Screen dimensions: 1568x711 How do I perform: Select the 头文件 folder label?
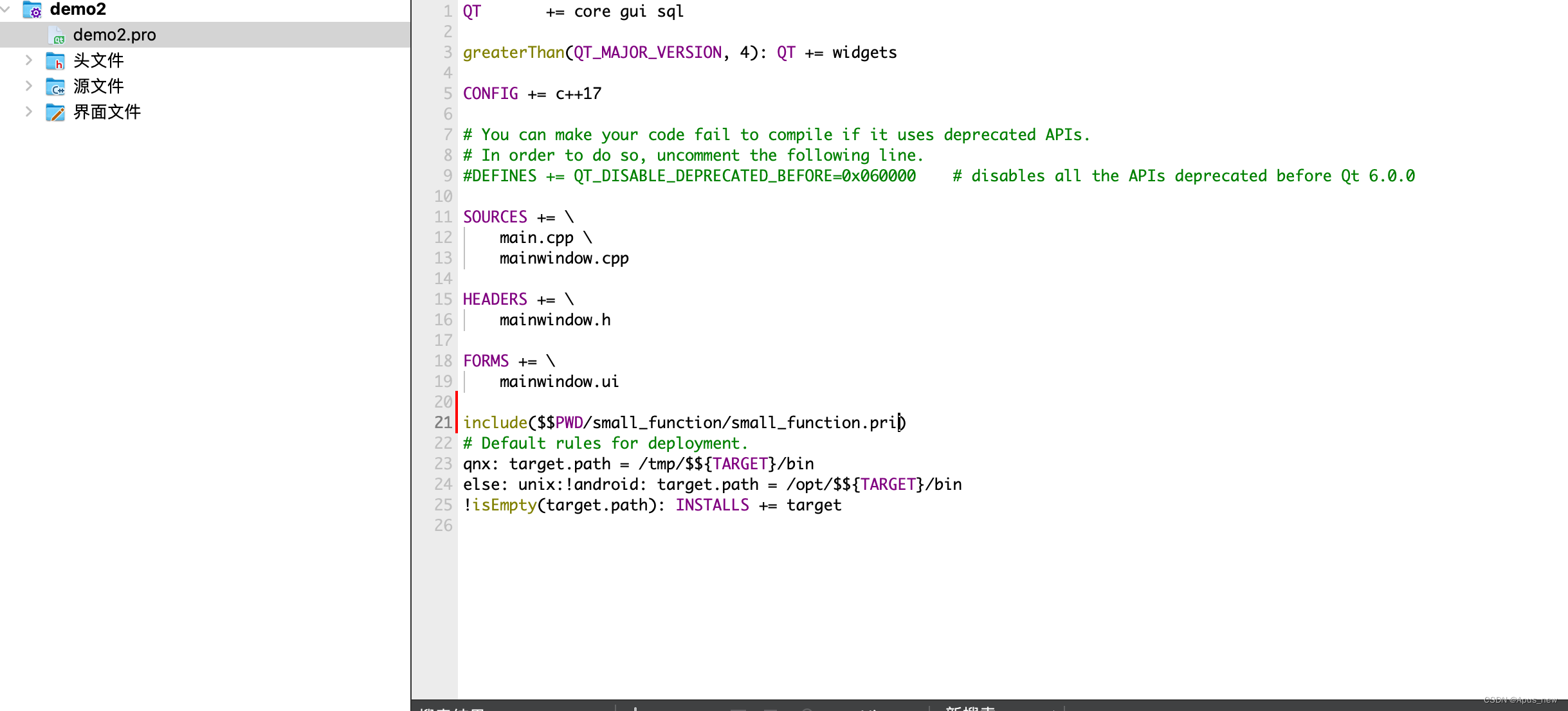(98, 60)
